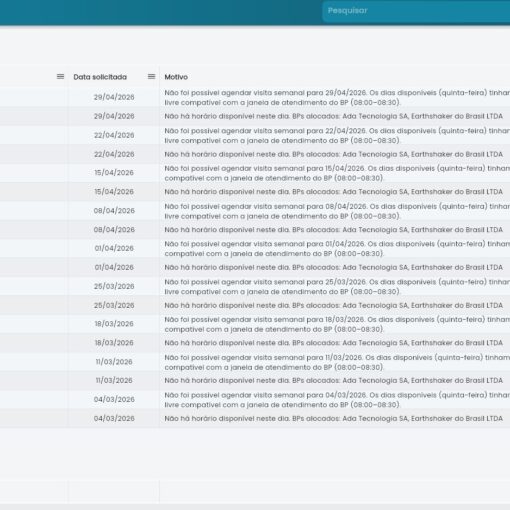Viewport: 510px width, 510px height.
Task: Select motivo 'visita semanal para 04/03/2026'
Action: click(x=337, y=400)
